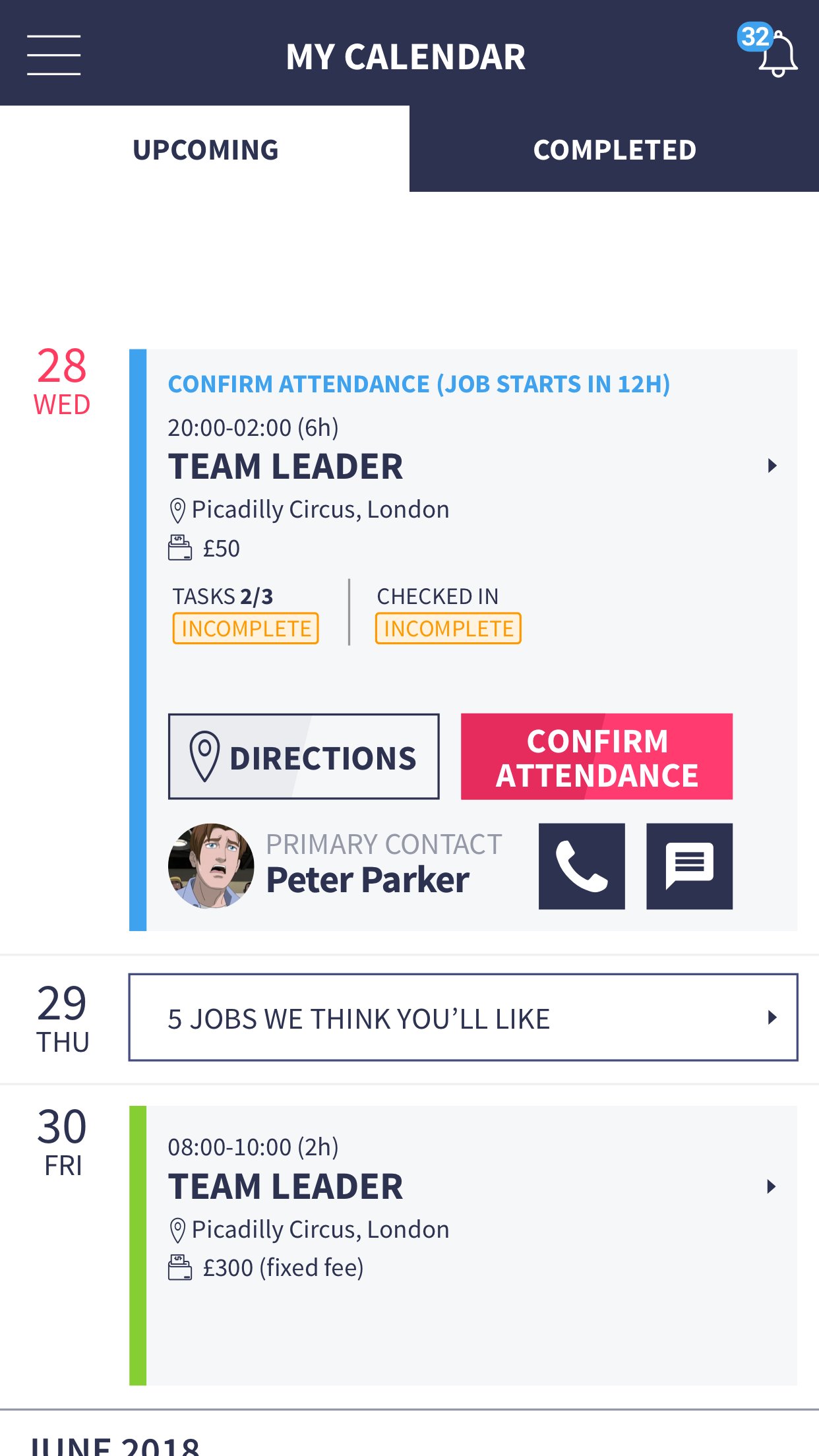Expand Friday Team Leader job details arrow

772,1187
